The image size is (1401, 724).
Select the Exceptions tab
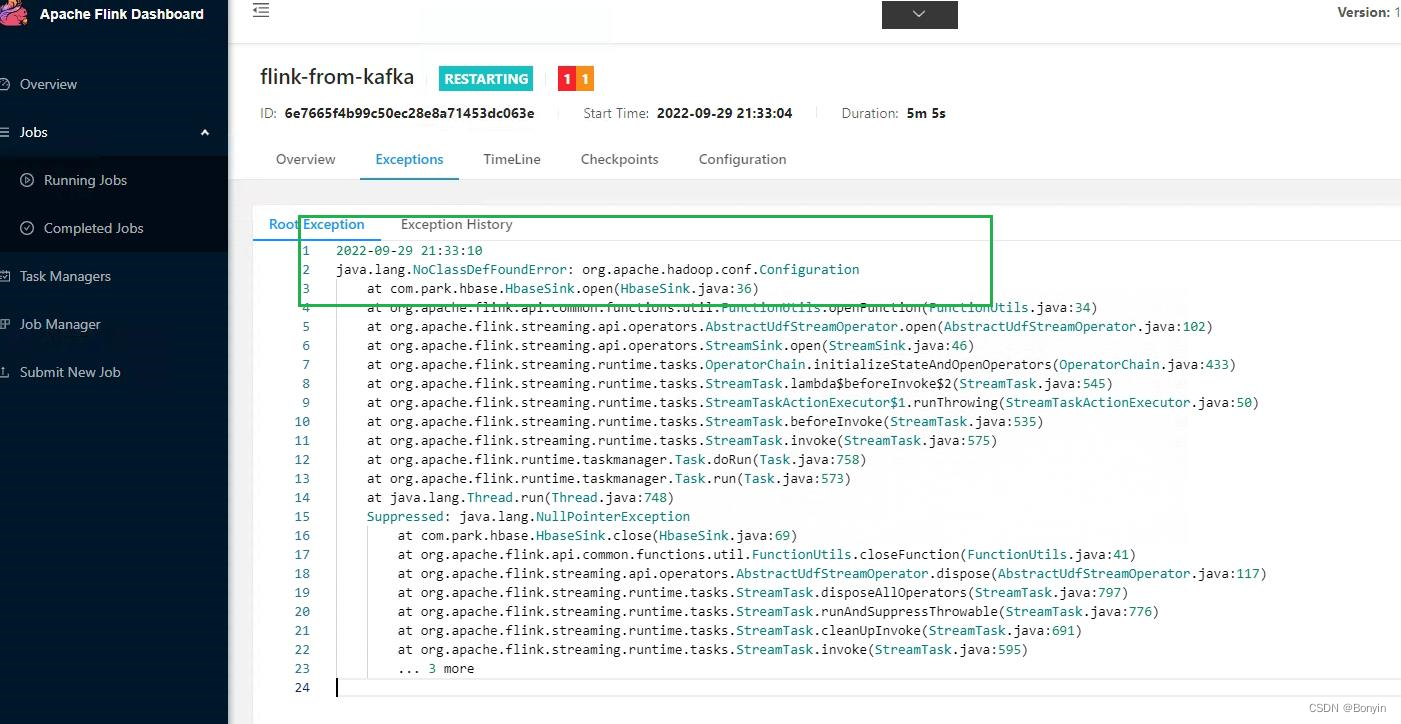click(x=409, y=159)
